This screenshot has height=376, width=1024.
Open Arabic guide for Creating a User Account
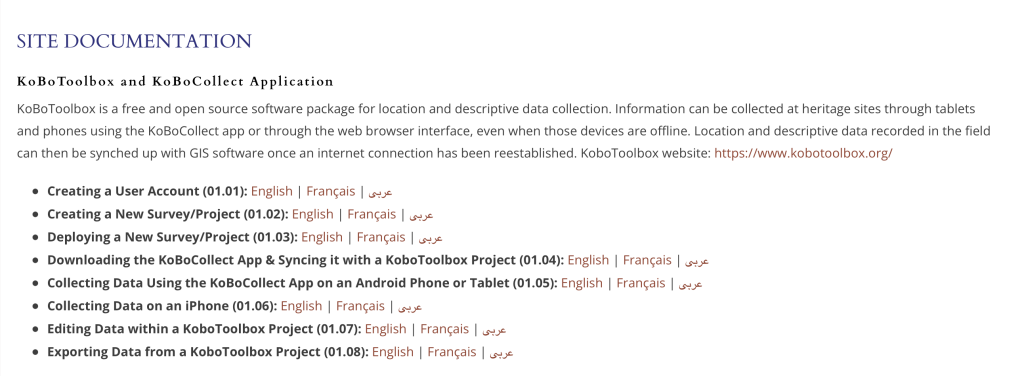[380, 193]
